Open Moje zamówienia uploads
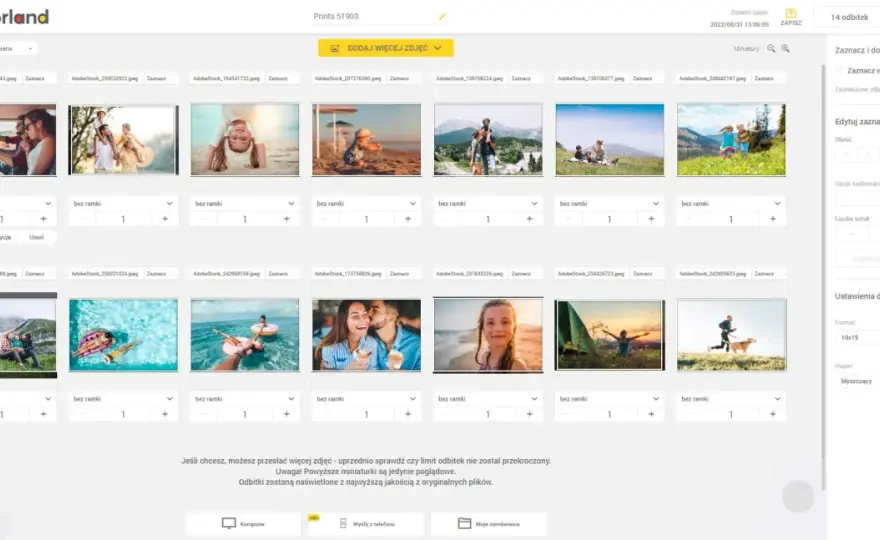880x540 pixels. tap(489, 524)
